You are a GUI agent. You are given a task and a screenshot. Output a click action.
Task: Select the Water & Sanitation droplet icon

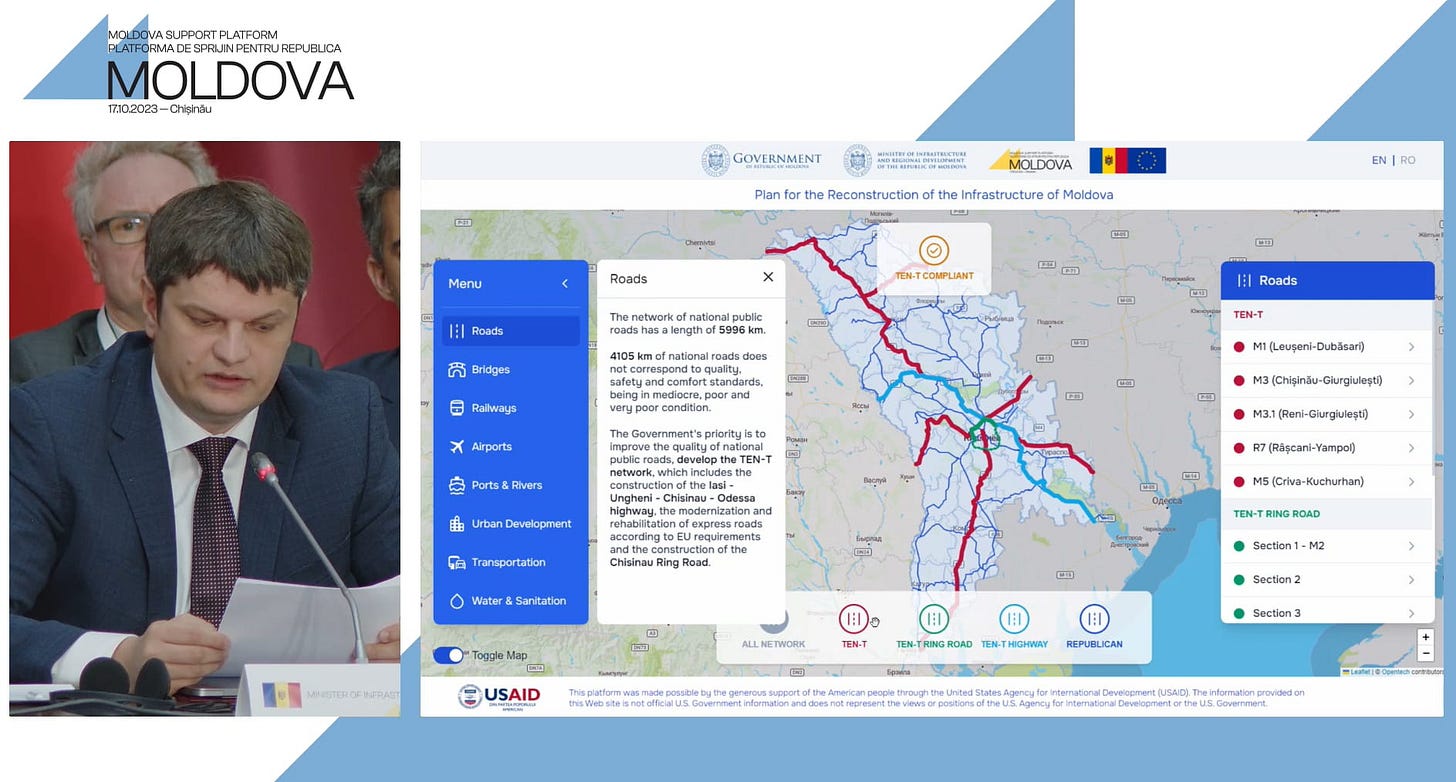point(457,601)
